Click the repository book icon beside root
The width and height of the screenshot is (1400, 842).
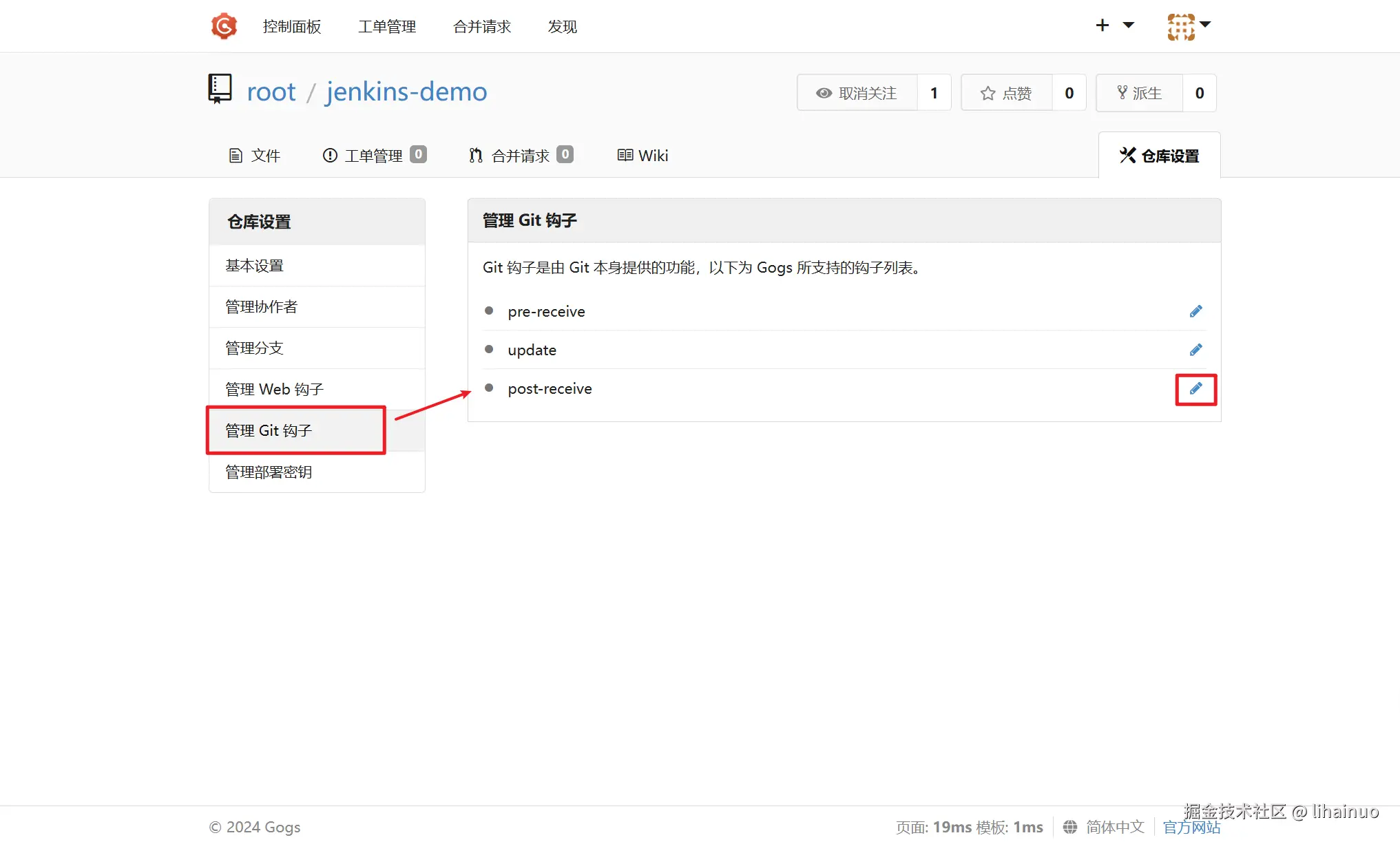click(219, 88)
